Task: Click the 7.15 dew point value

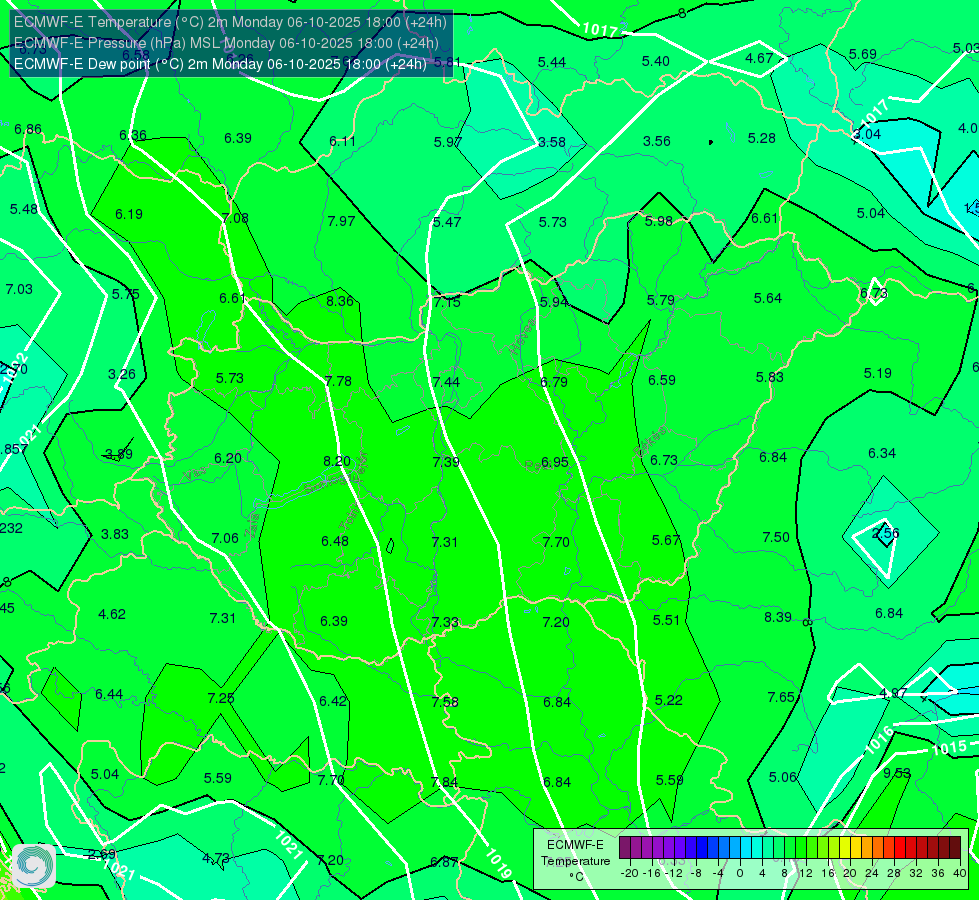Action: (447, 302)
